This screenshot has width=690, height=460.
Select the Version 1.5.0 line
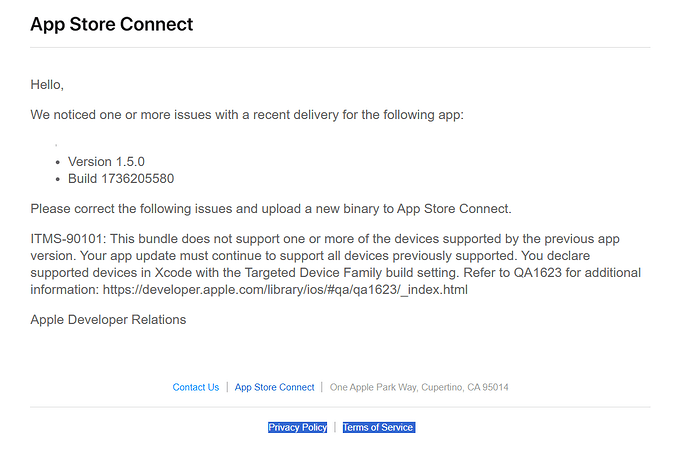[x=106, y=162]
